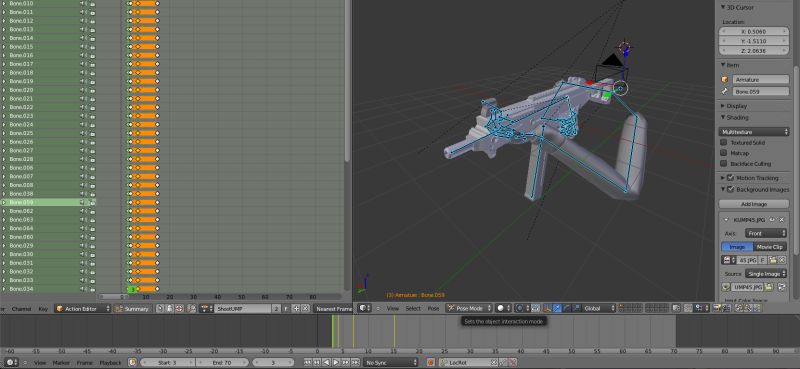Insert keyframe with the key icon in timeline
The image size is (800, 369).
point(503,362)
